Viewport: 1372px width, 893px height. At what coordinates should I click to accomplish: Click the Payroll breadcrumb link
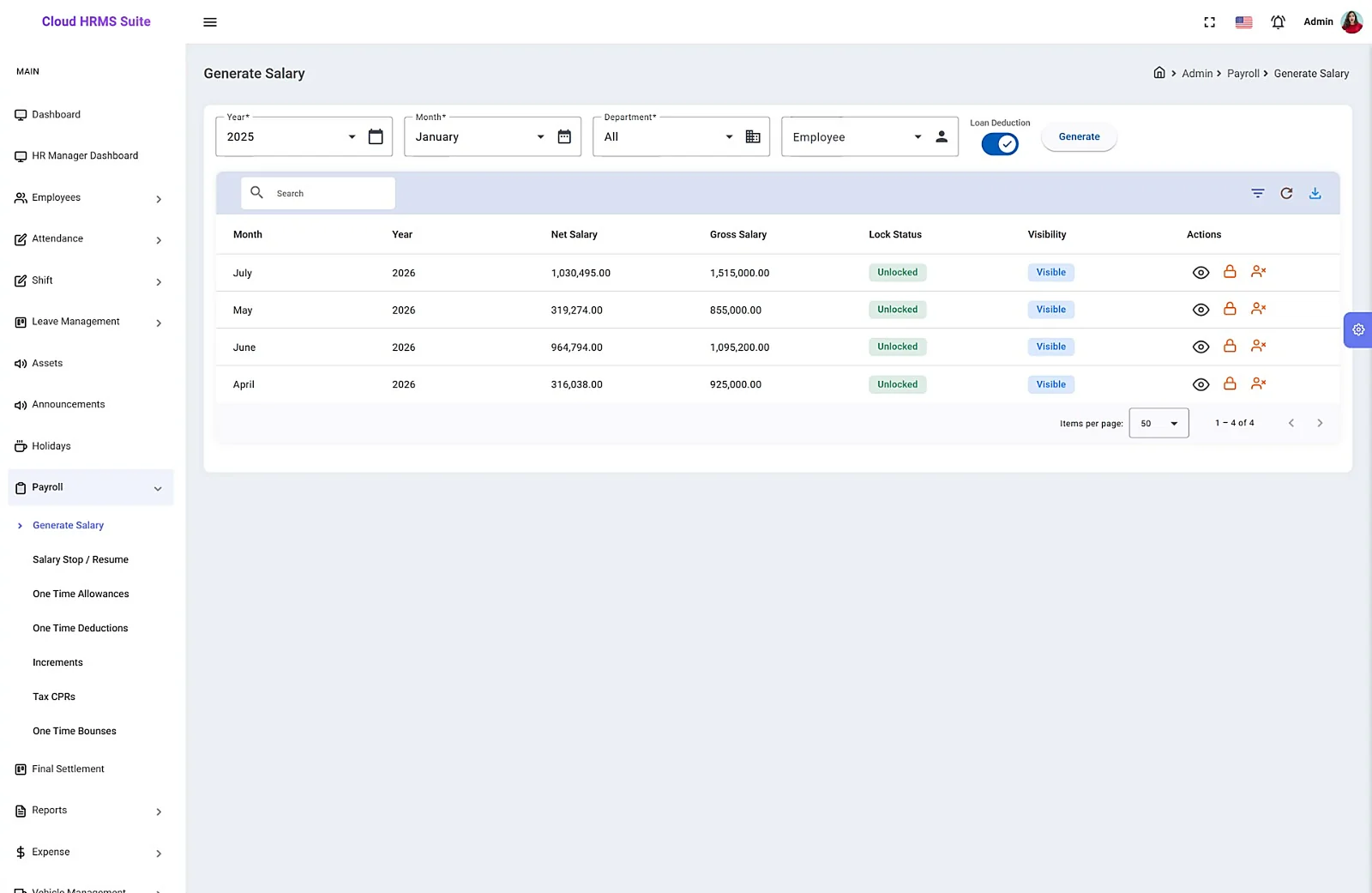click(x=1243, y=74)
